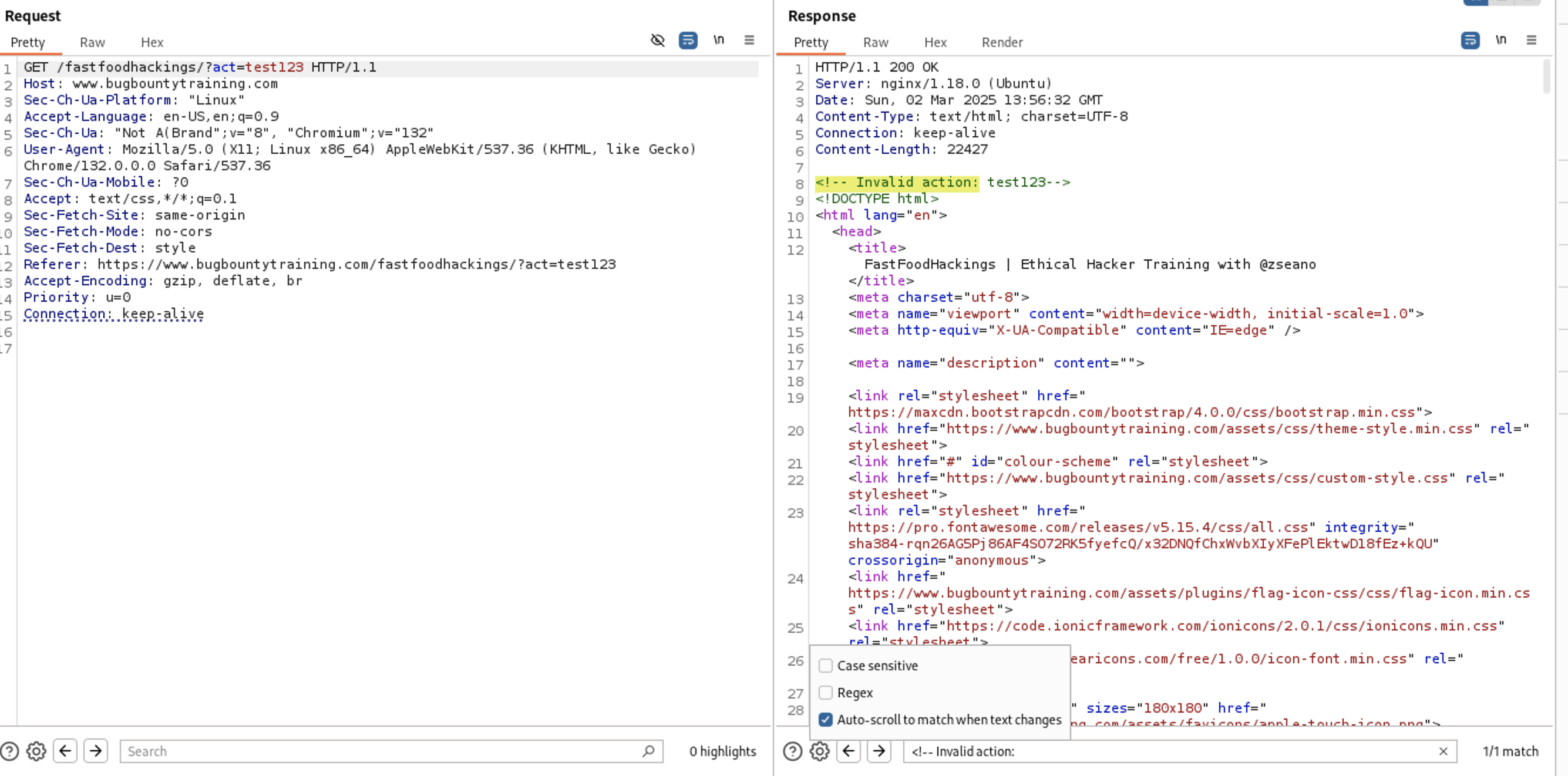Click highlighted Invalid action comment text
The image size is (1568, 776).
coord(897,182)
